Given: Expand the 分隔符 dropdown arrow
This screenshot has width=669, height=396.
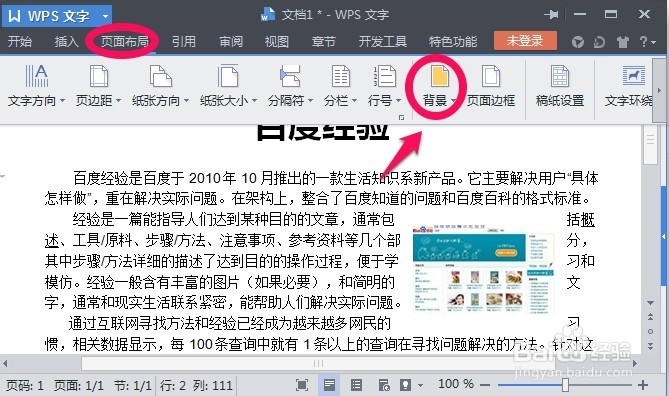Looking at the screenshot, I should click(x=311, y=101).
